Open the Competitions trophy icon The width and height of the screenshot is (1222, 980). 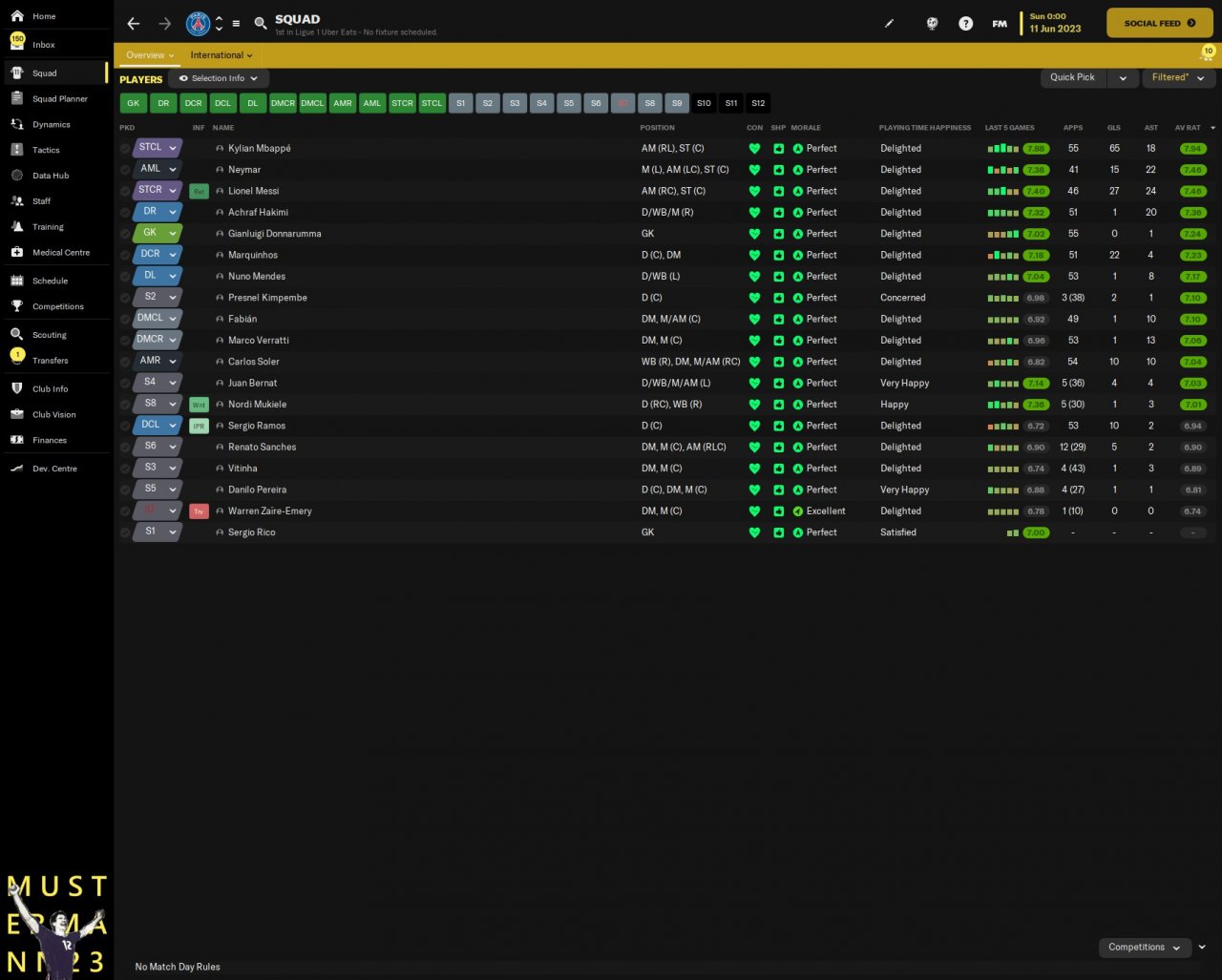[x=17, y=306]
